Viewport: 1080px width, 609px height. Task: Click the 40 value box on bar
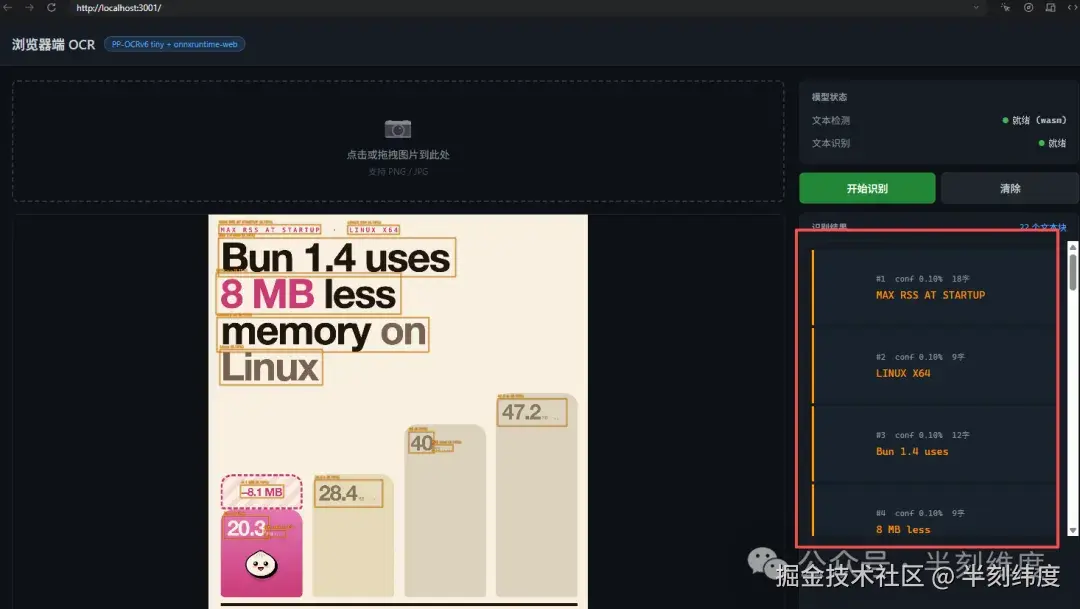tap(422, 442)
